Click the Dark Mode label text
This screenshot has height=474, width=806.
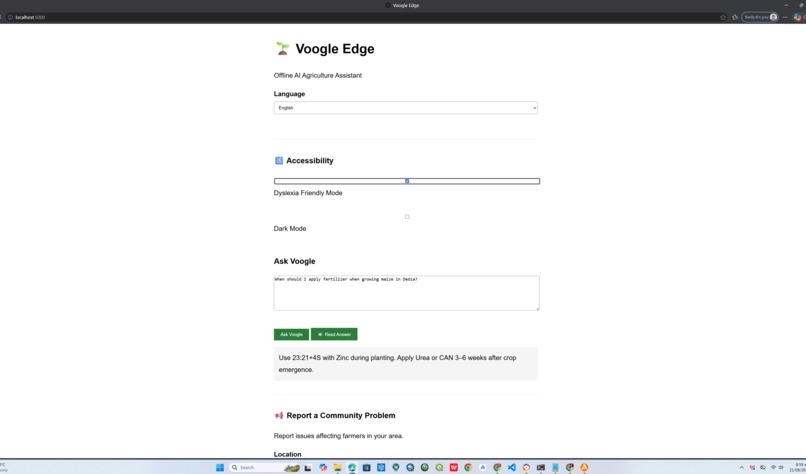point(290,228)
